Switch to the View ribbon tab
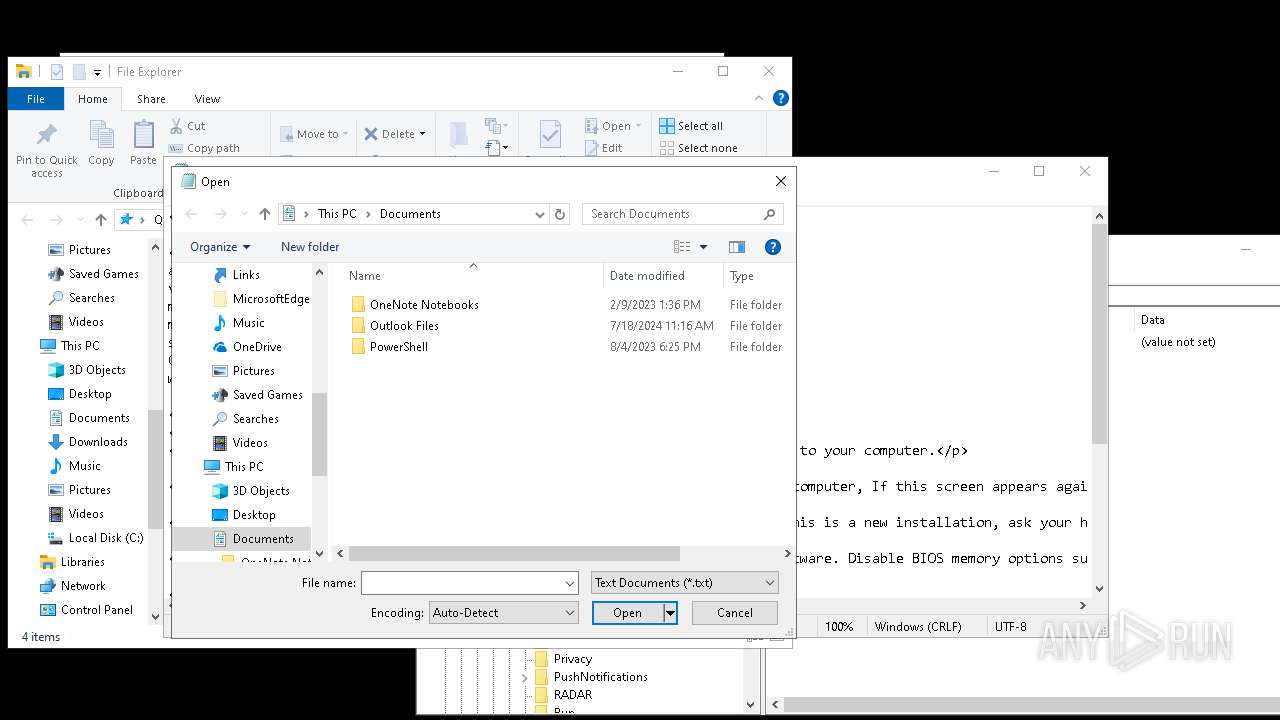 [x=207, y=99]
